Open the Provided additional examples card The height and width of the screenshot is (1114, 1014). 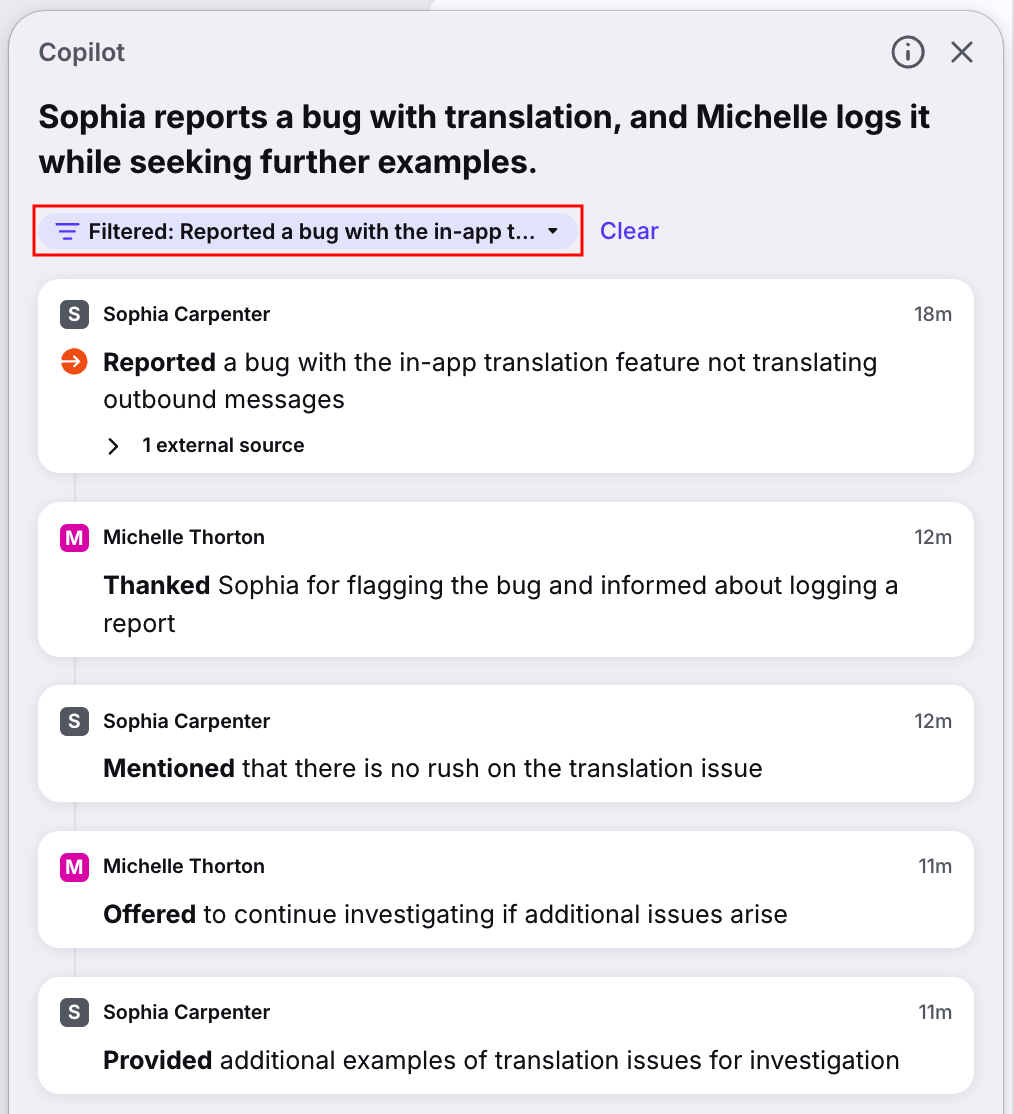click(x=505, y=1035)
